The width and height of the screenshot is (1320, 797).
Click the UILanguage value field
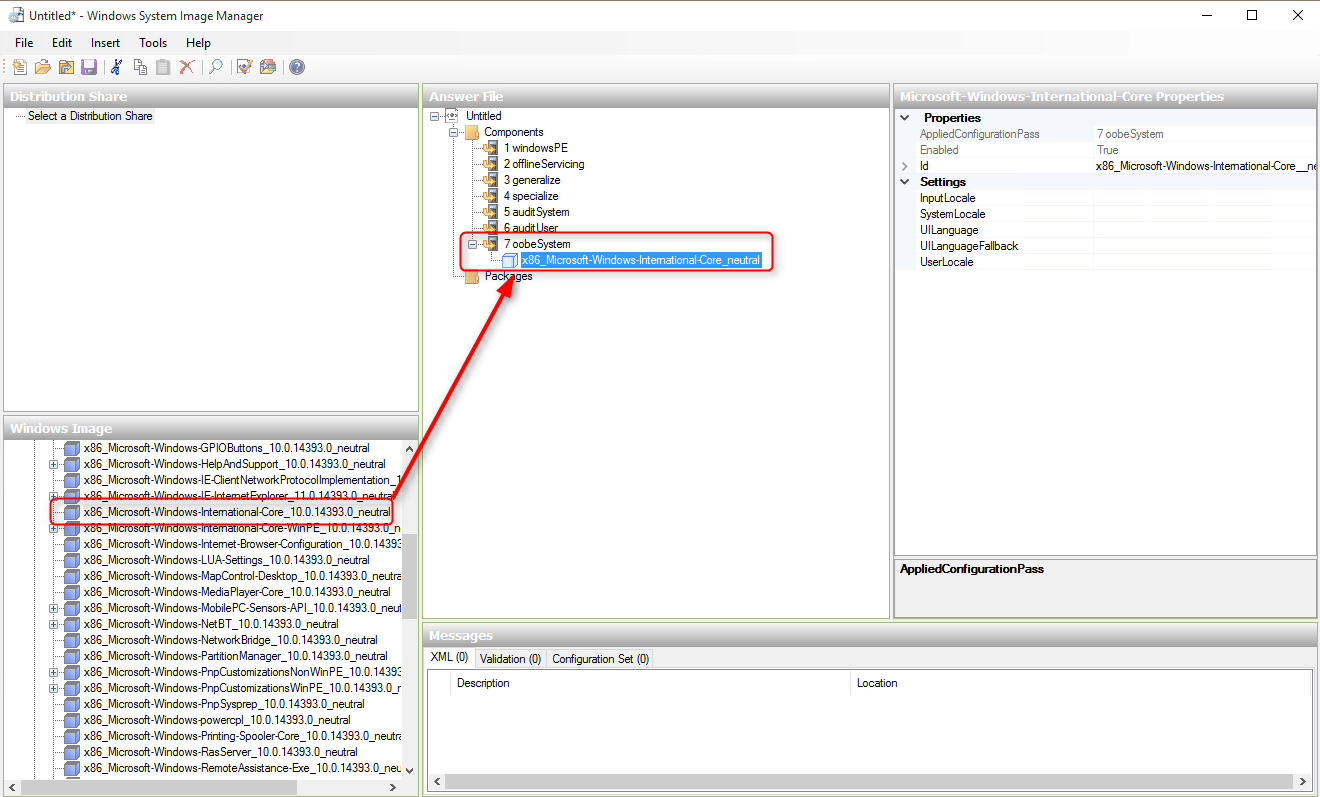(1205, 230)
